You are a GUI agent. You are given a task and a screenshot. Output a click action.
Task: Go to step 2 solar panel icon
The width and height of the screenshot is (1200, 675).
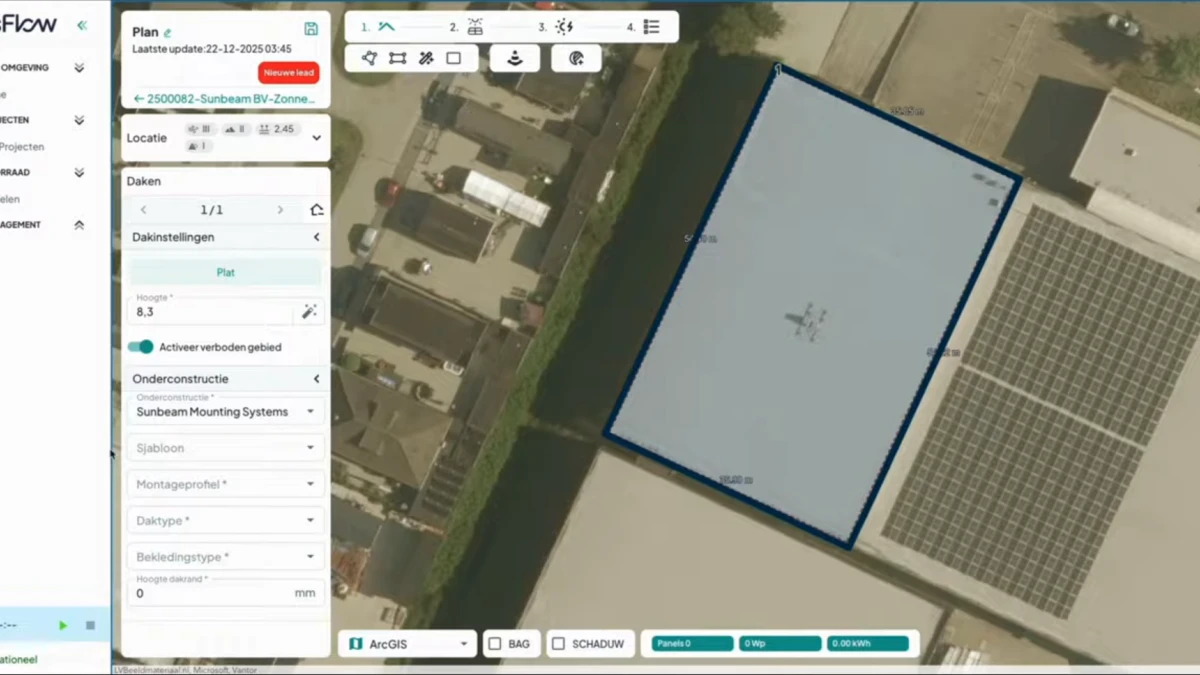[x=475, y=27]
